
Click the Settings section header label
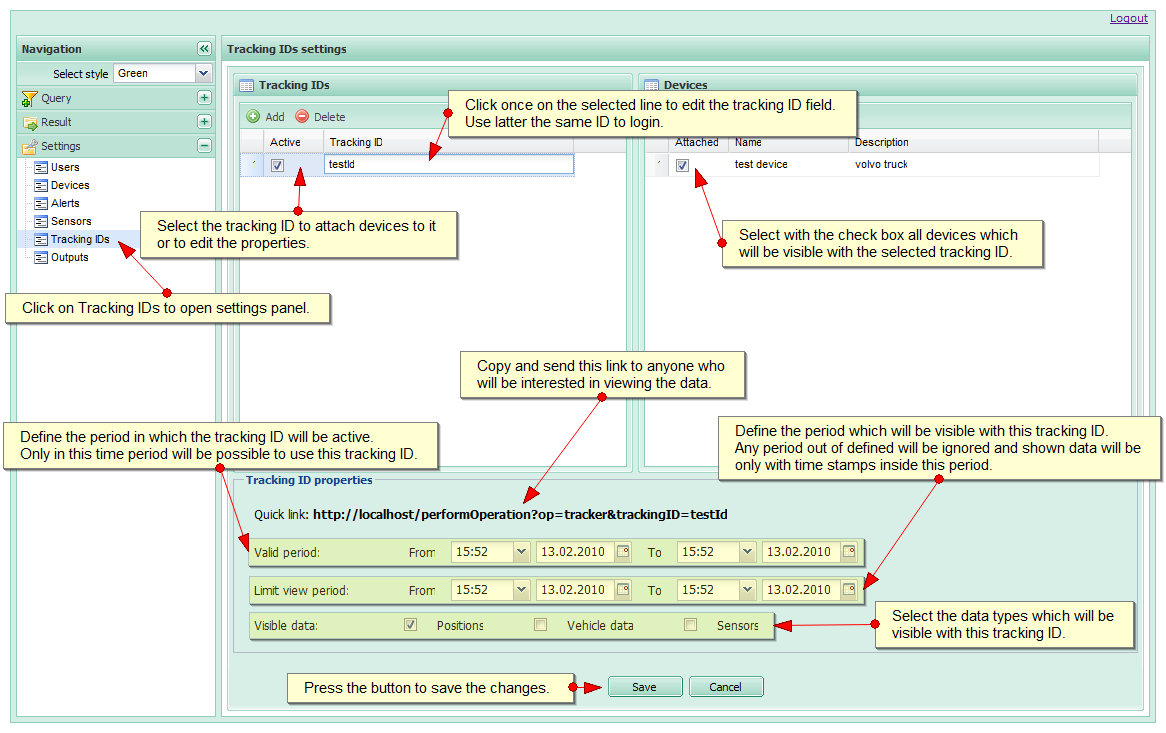pos(60,146)
